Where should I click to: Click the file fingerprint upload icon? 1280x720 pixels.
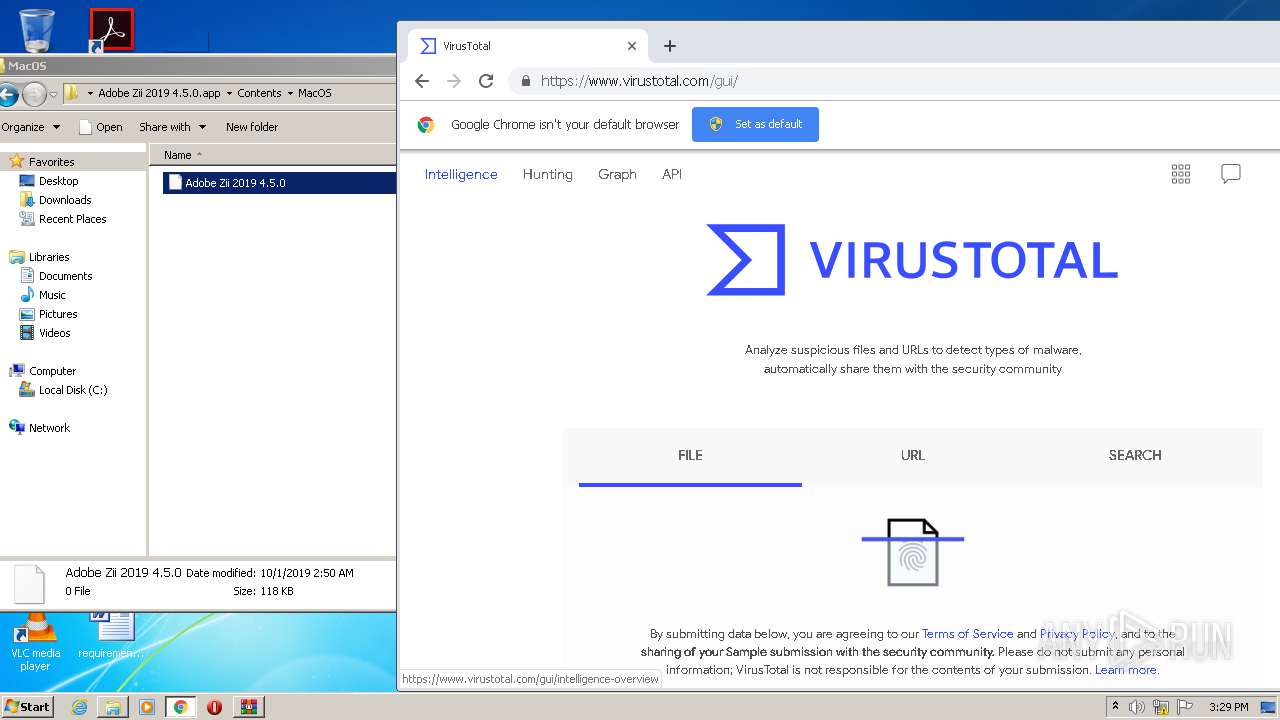point(913,551)
